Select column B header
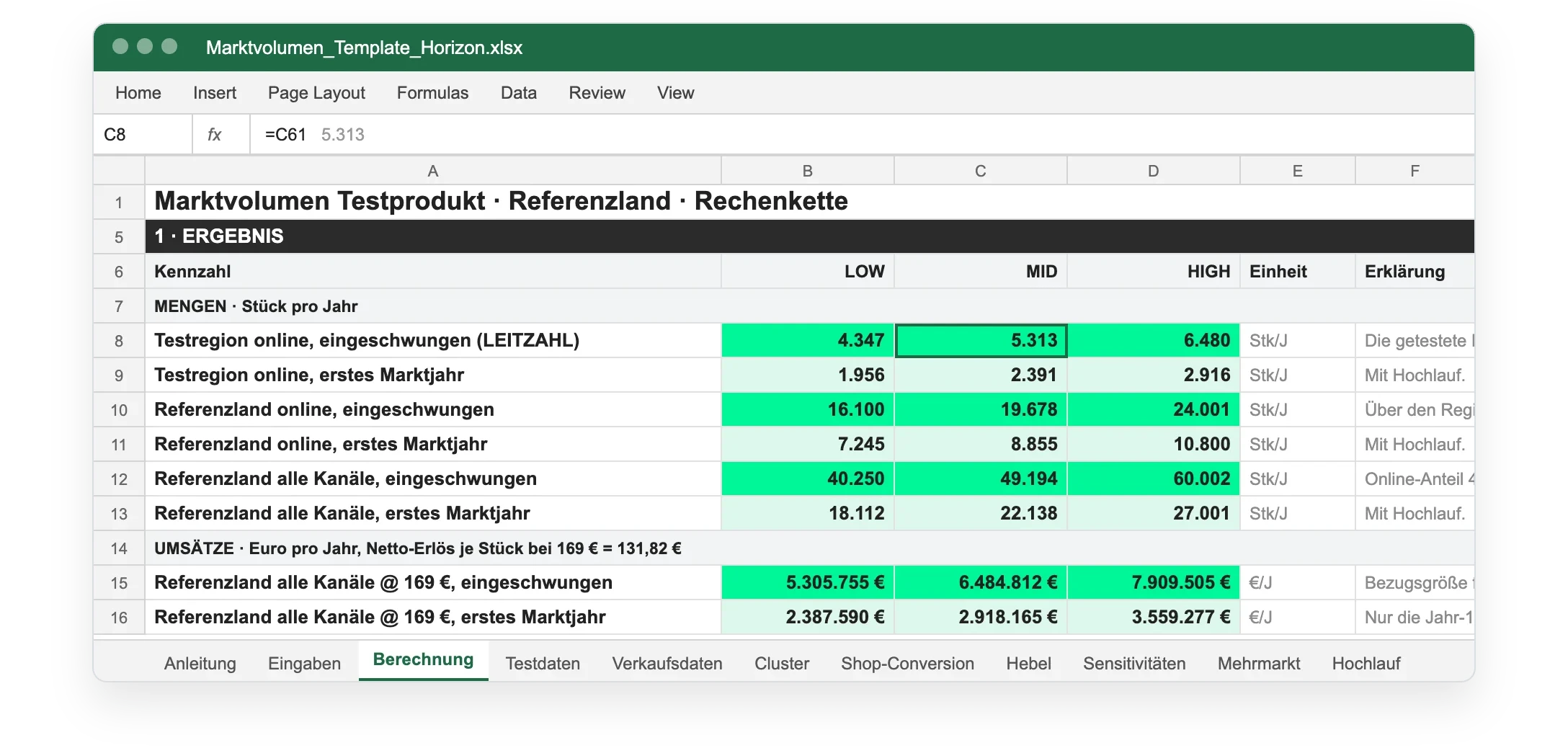Image resolution: width=1568 pixels, height=748 pixels. coord(807,171)
